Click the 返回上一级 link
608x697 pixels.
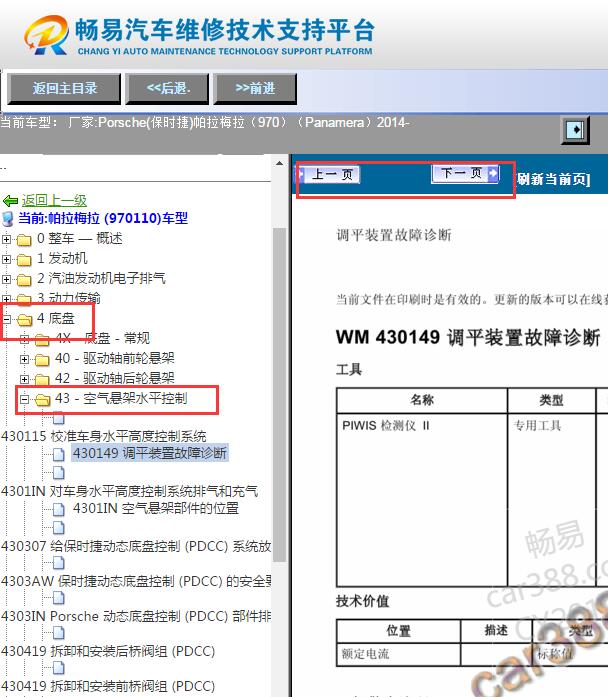[x=54, y=200]
